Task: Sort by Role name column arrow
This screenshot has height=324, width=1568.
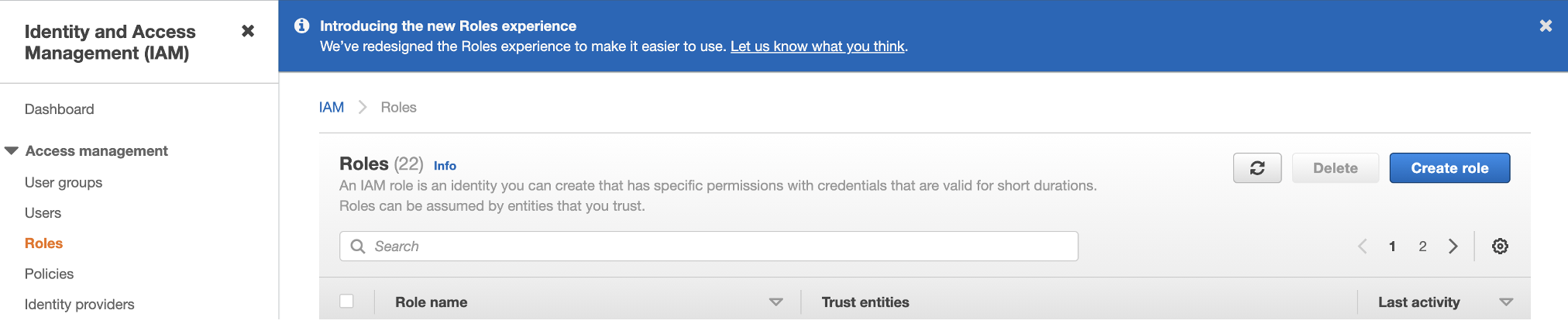Action: pos(775,302)
